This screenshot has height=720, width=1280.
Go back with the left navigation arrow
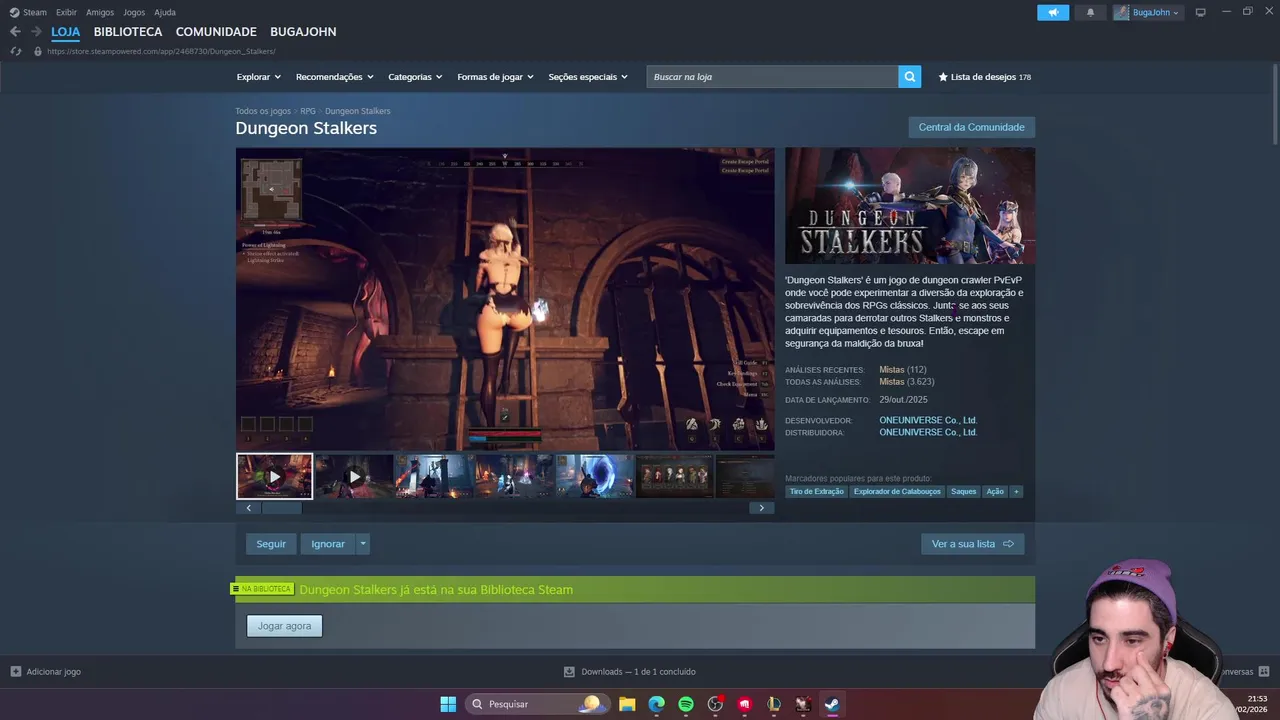[15, 32]
